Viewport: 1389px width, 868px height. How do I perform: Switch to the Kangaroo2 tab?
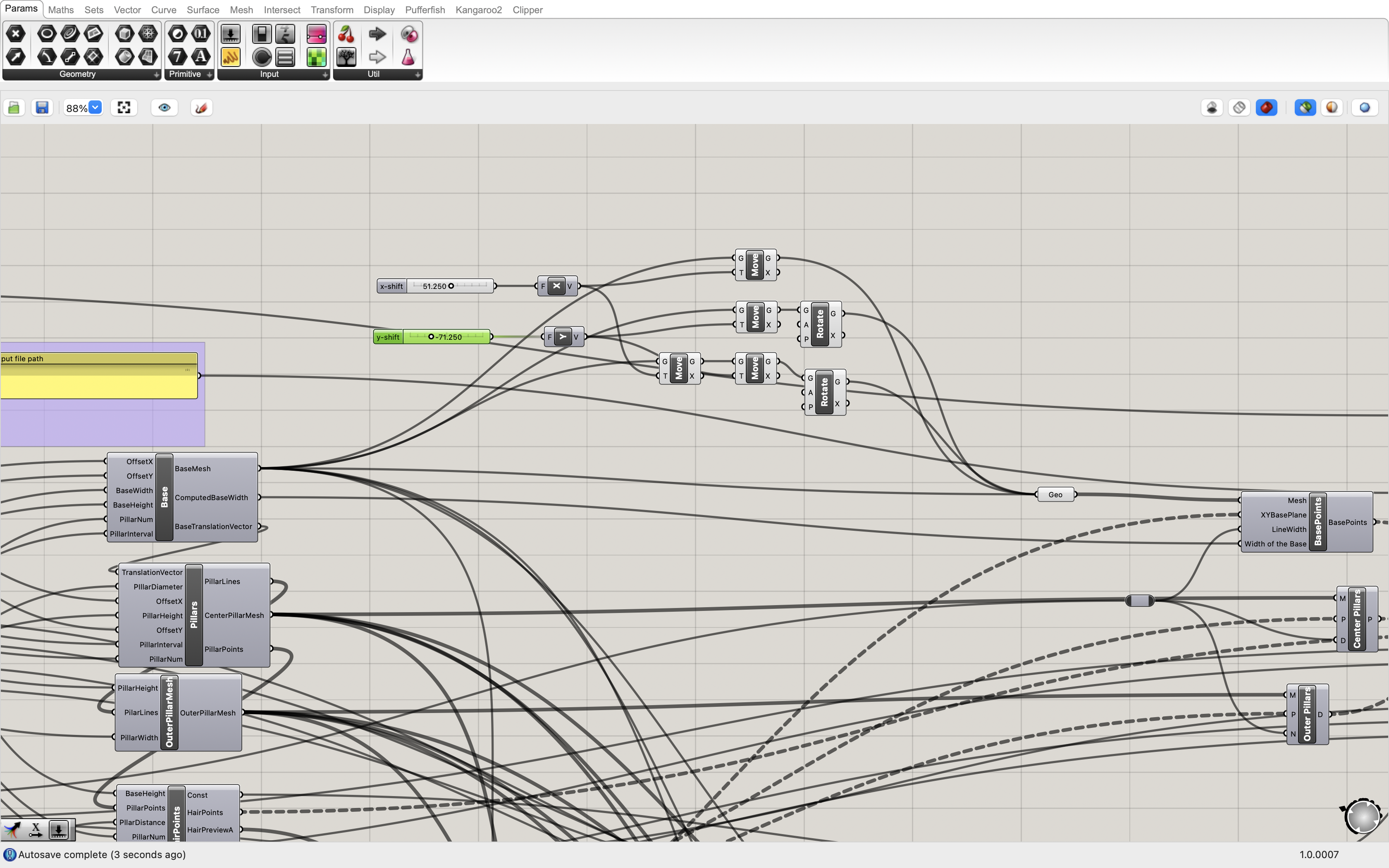tap(479, 10)
